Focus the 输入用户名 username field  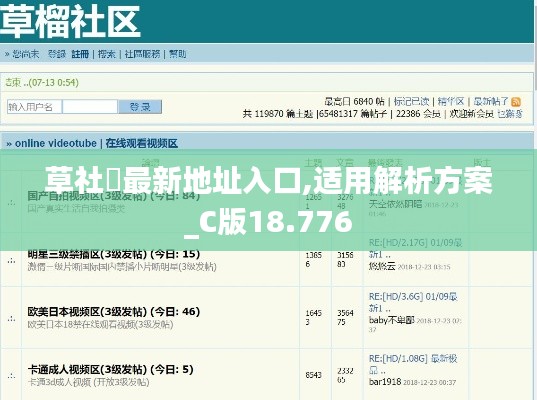click(34, 107)
